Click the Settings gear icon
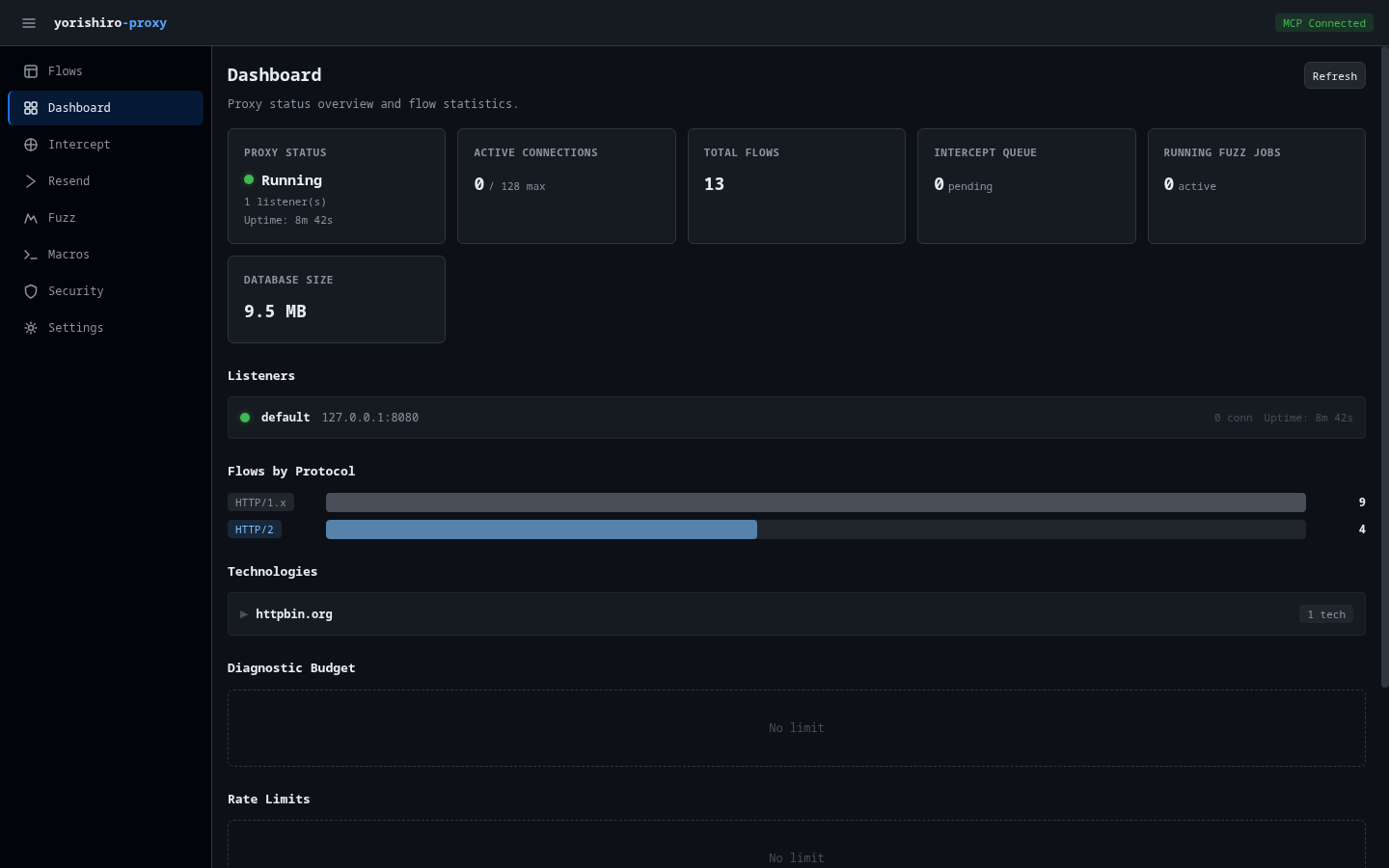The height and width of the screenshot is (868, 1389). (31, 328)
